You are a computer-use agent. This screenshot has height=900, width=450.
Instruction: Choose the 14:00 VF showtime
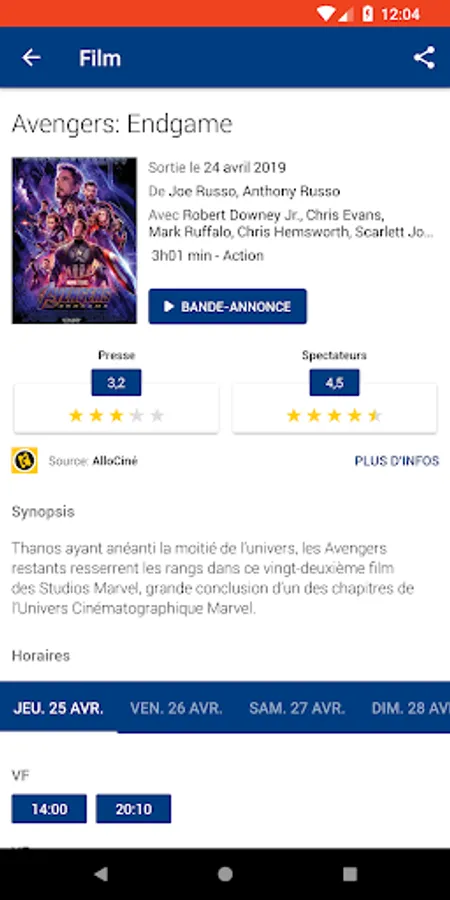point(49,809)
